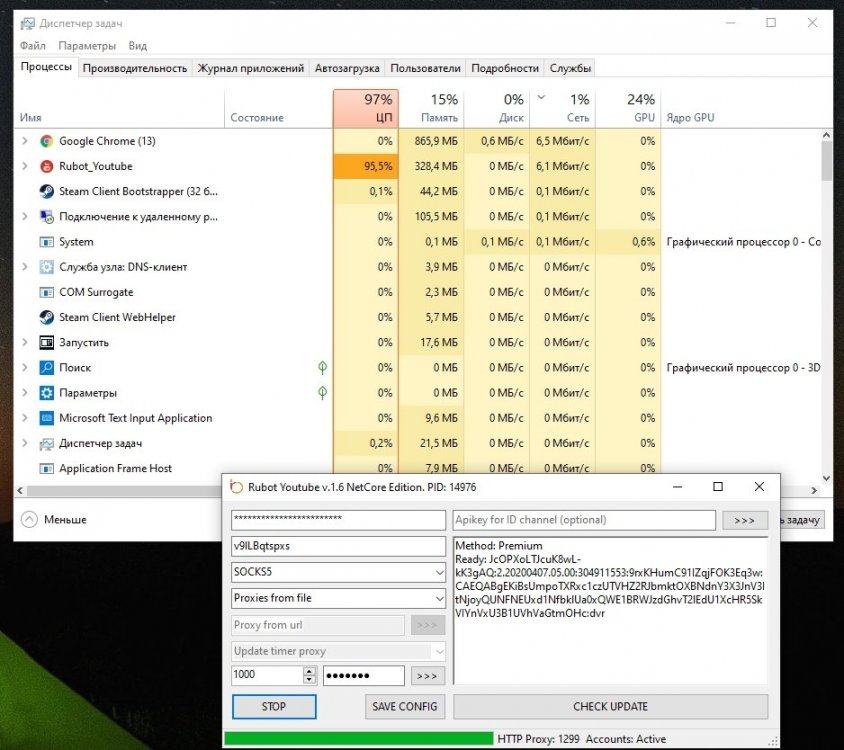Select the Steam Client WebHelper icon
844x750 pixels.
click(x=46, y=317)
